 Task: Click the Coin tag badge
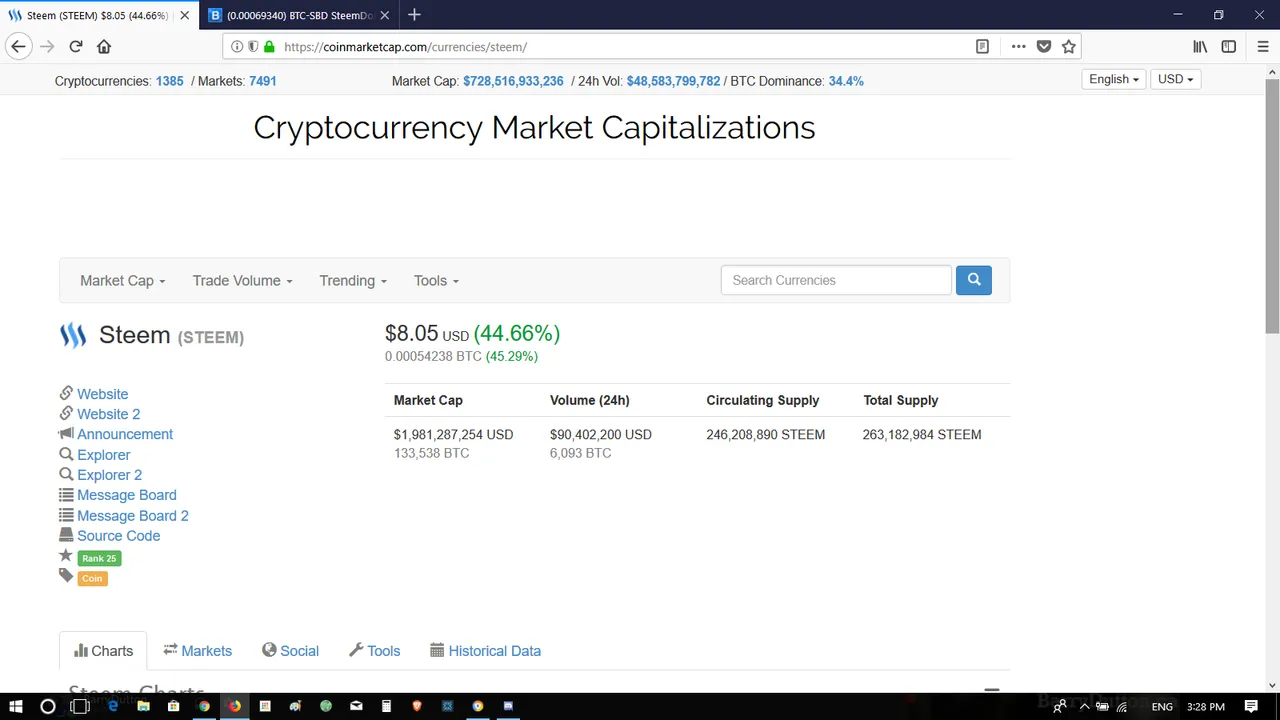(x=92, y=578)
